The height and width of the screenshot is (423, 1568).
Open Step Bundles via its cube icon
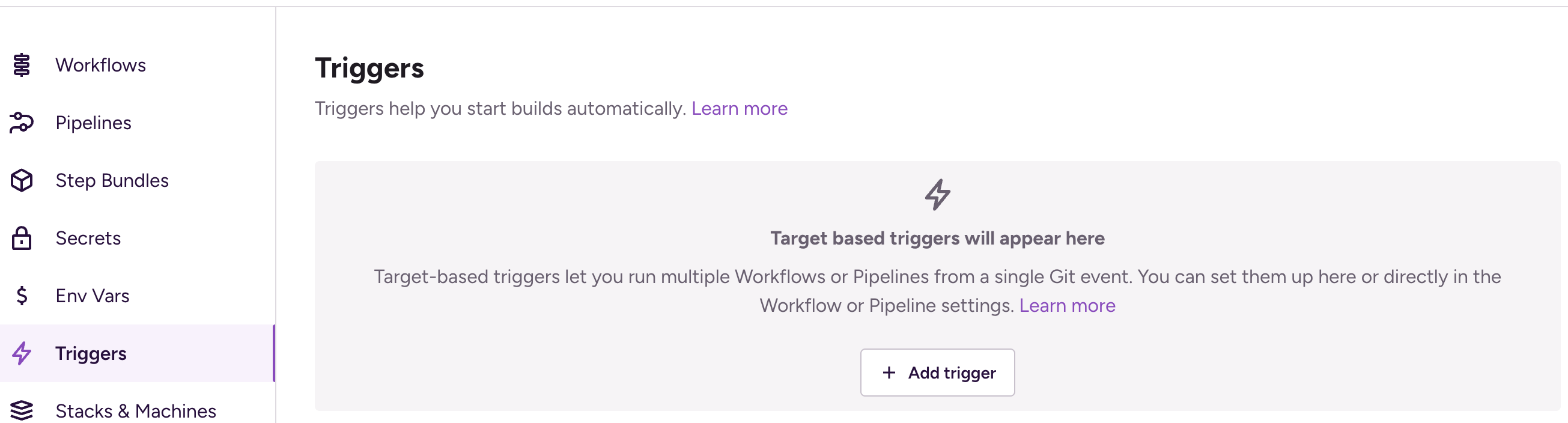tap(21, 180)
